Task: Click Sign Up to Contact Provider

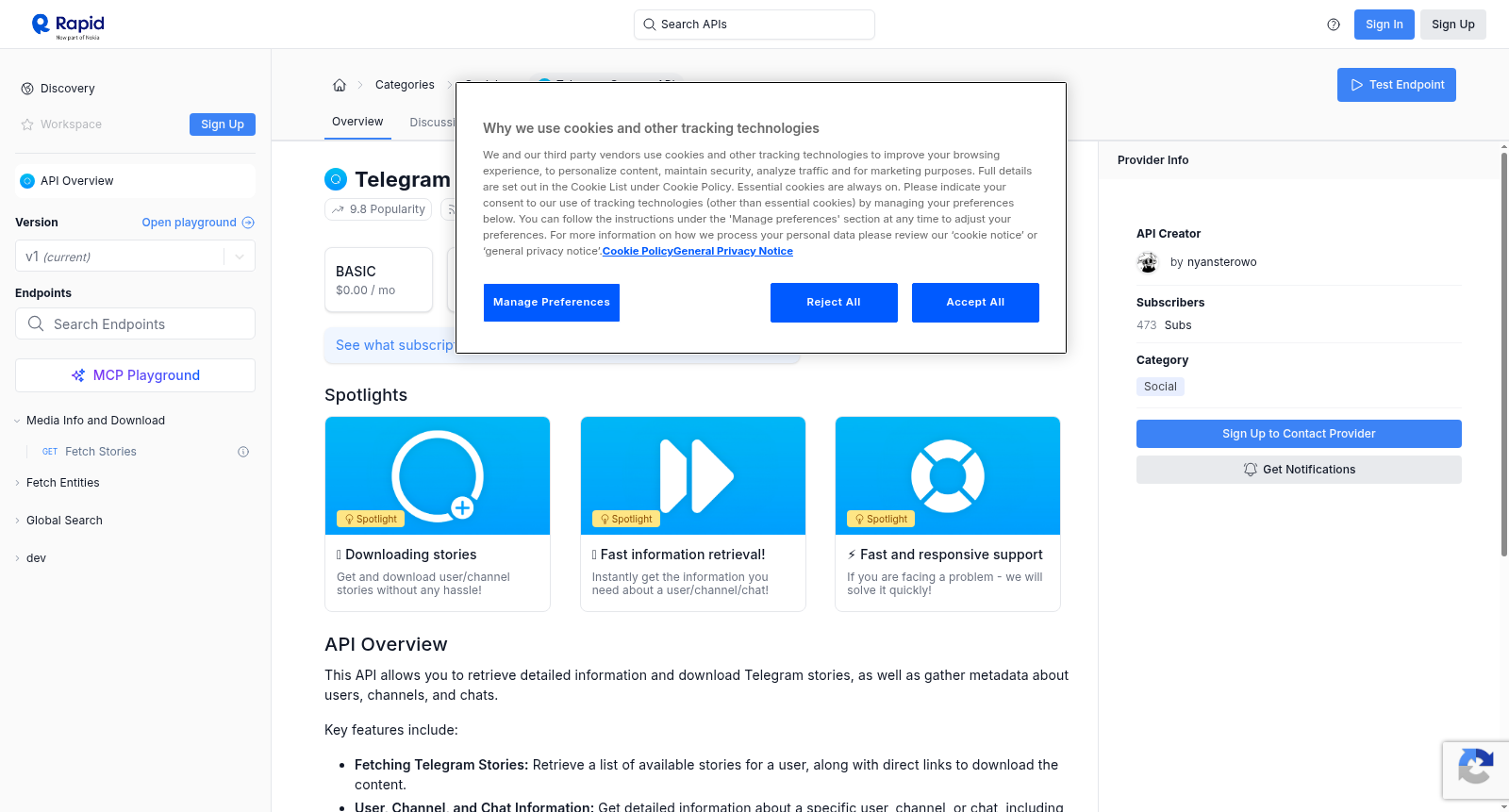Action: pos(1299,434)
